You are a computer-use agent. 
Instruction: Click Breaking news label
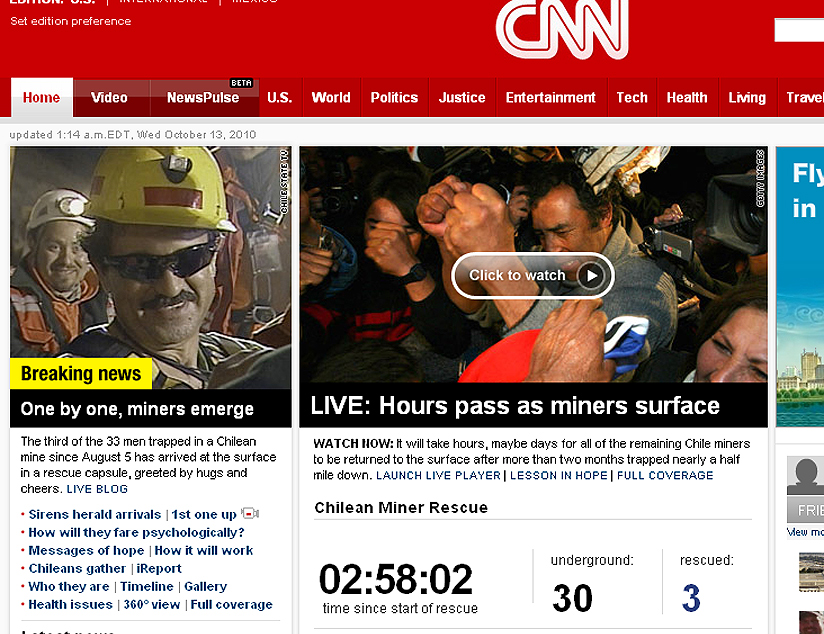(81, 373)
